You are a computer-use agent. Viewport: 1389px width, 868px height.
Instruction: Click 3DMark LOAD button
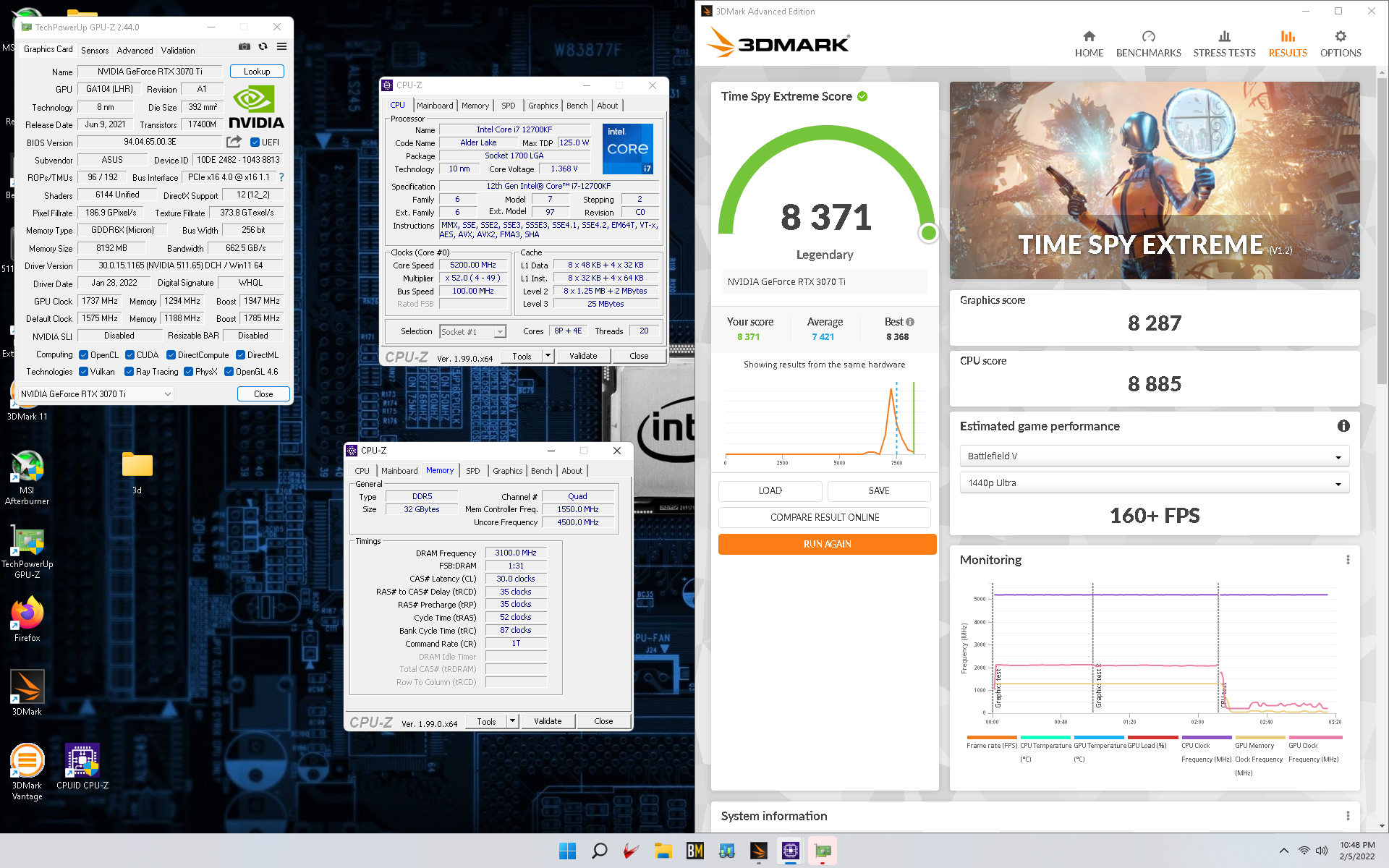point(770,490)
